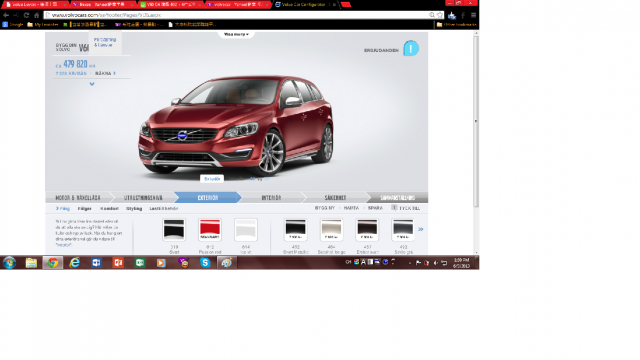Open PowerPoint from the taskbar
The height and width of the screenshot is (360, 640).
pos(118,262)
